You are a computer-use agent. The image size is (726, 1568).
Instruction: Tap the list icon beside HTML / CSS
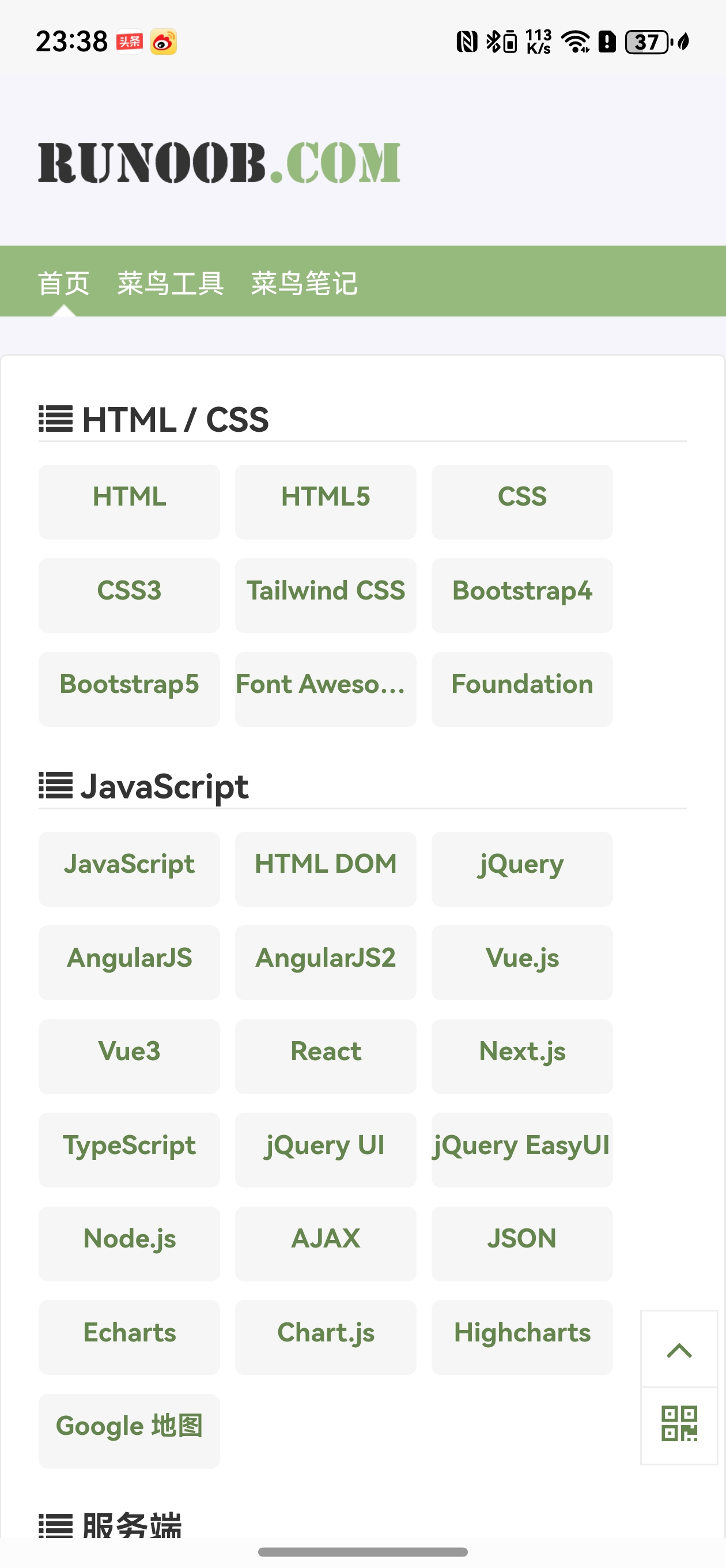[x=56, y=420]
